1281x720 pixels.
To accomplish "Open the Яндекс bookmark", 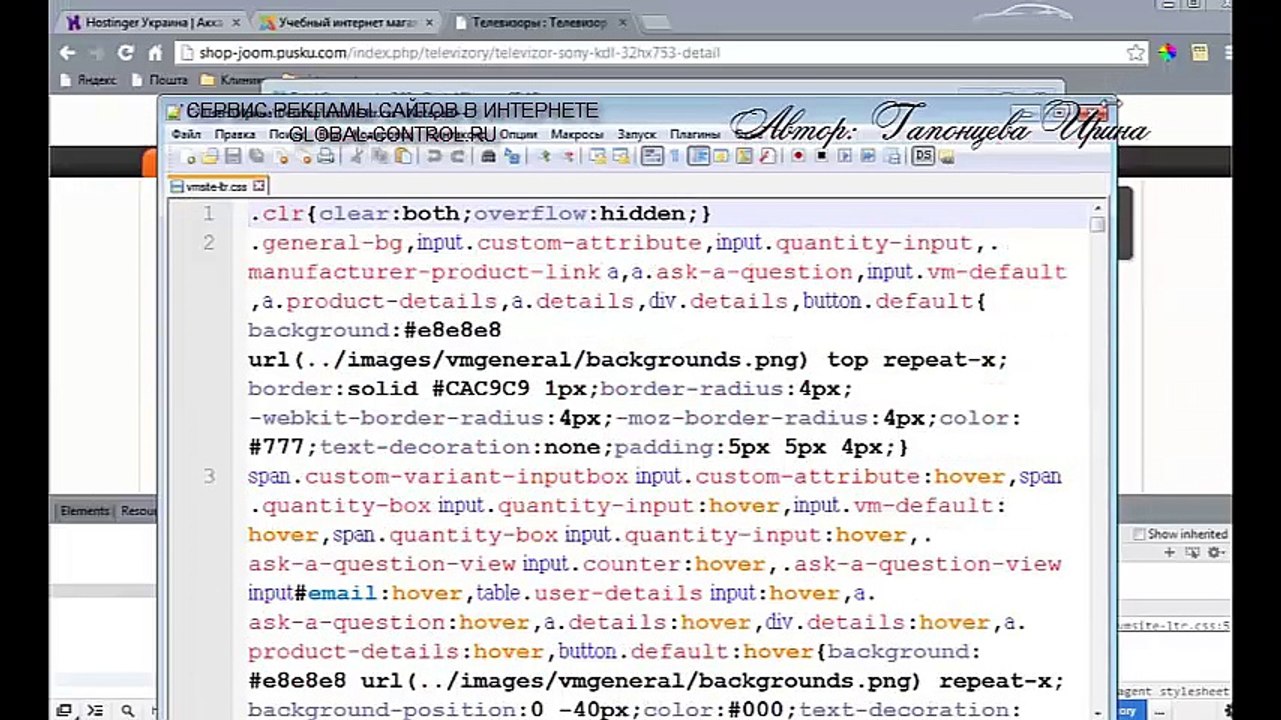I will coord(88,80).
